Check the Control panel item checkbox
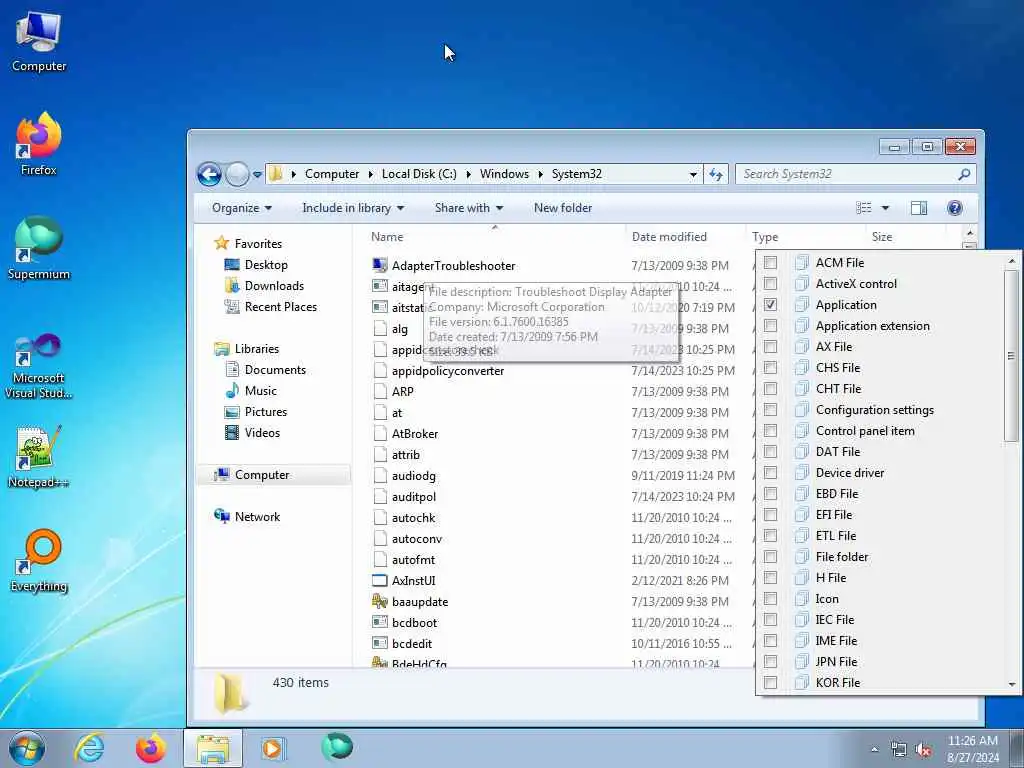The image size is (1024, 768). click(x=771, y=430)
